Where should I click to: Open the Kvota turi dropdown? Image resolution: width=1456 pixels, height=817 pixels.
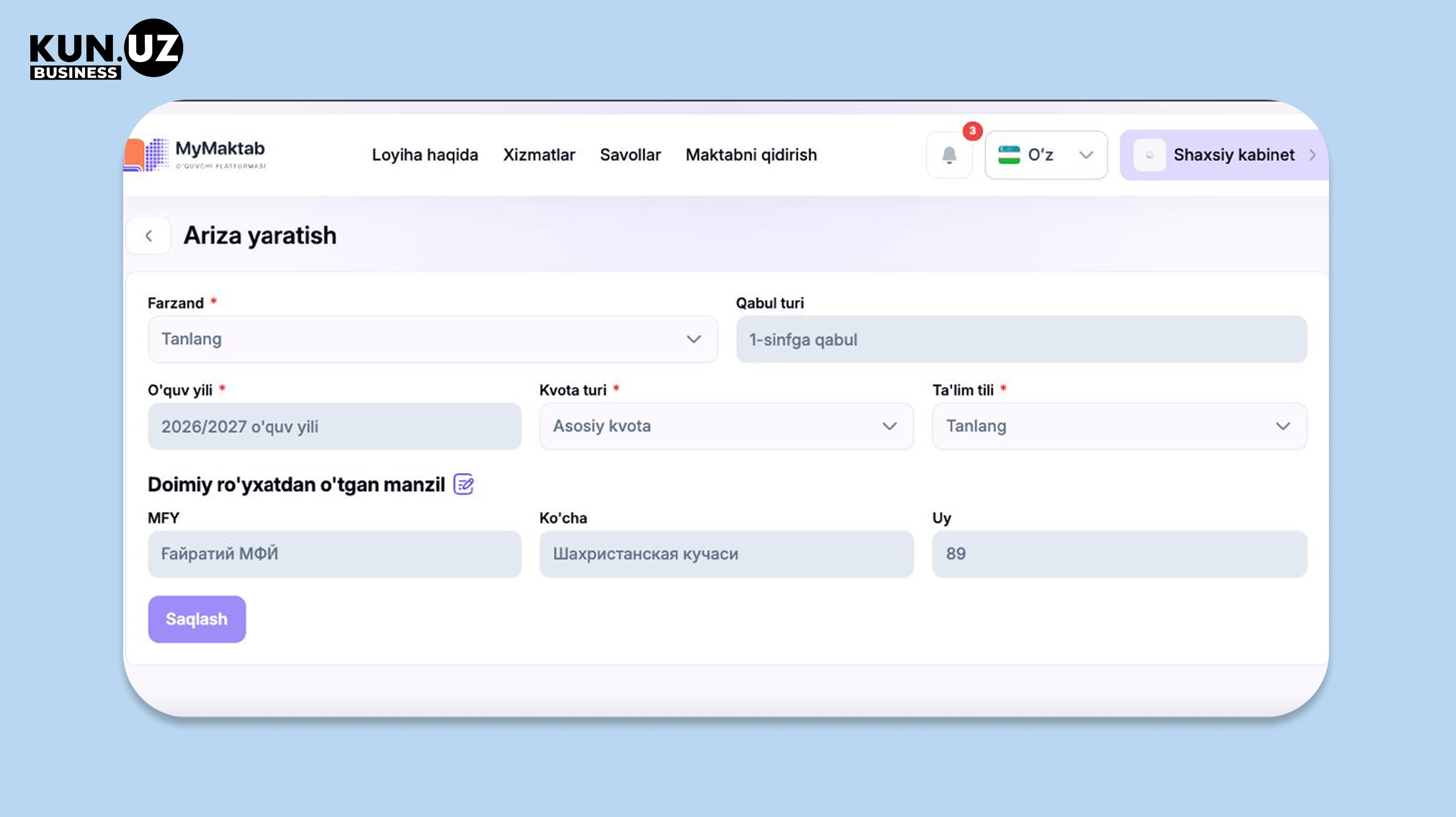(726, 426)
